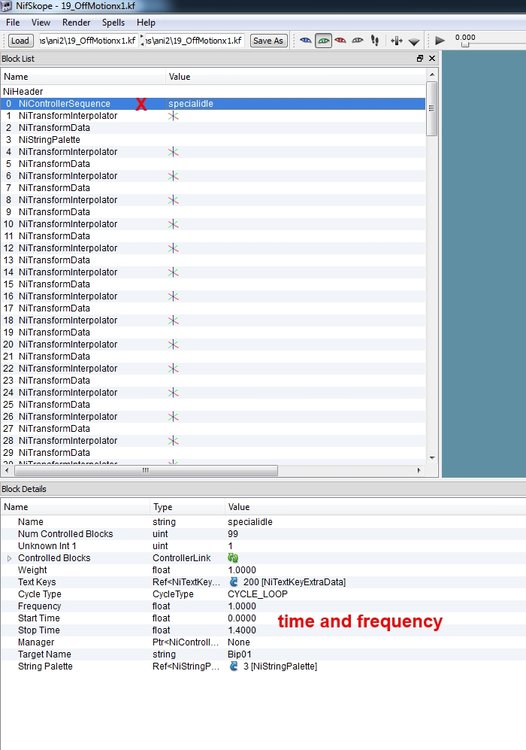Click the CYCLE_LOOP Cycle Type value

pyautogui.click(x=258, y=594)
